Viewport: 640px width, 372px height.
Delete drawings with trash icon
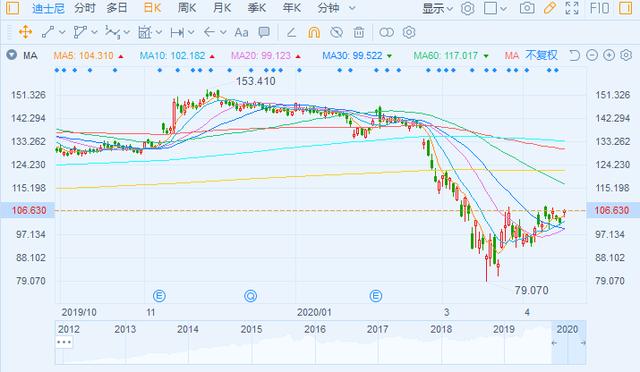click(x=359, y=32)
